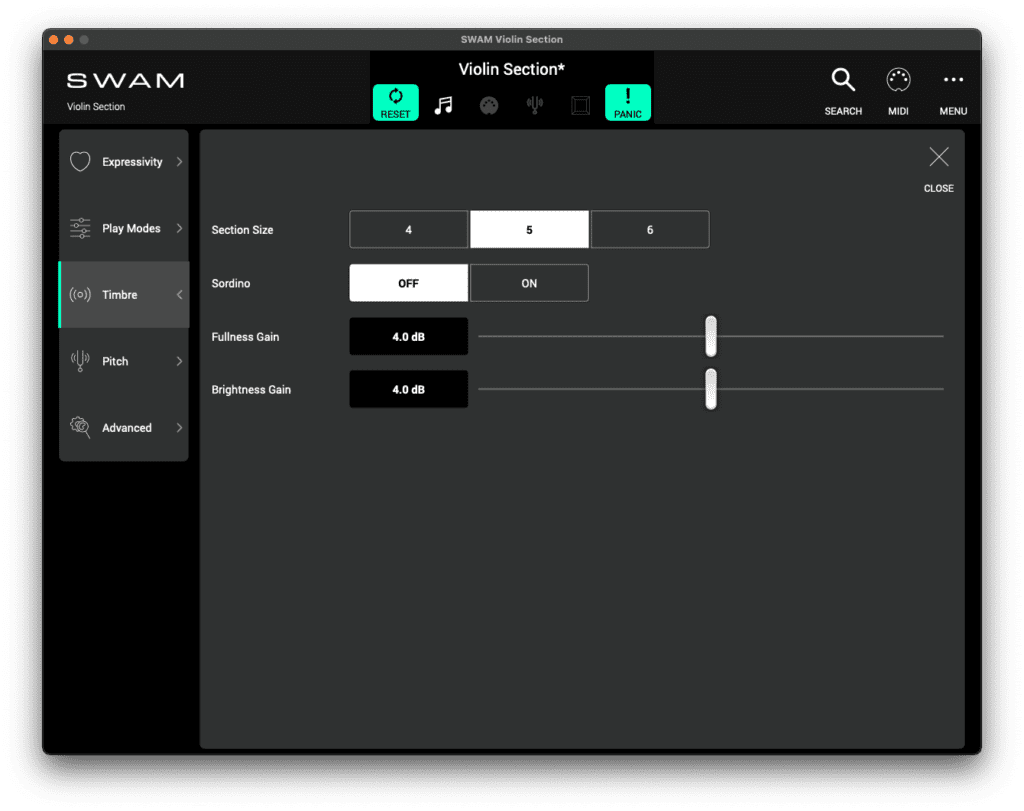Screen dimensions: 1024x811
Task: Click the frame icon next to Panic
Action: (580, 103)
